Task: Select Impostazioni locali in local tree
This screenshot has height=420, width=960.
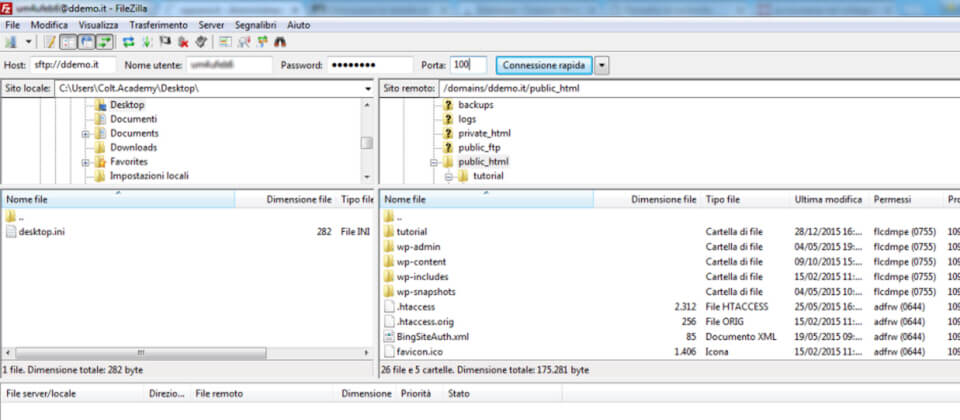Action: coord(149,176)
